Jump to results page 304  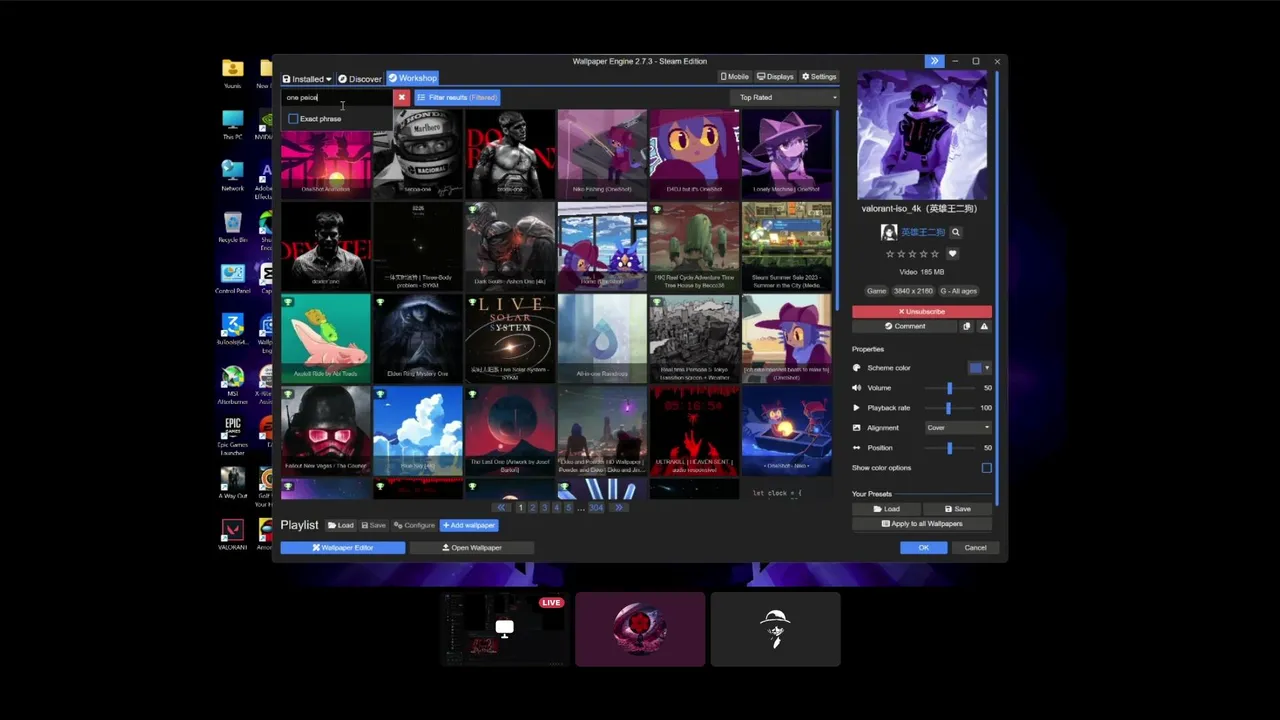[596, 508]
